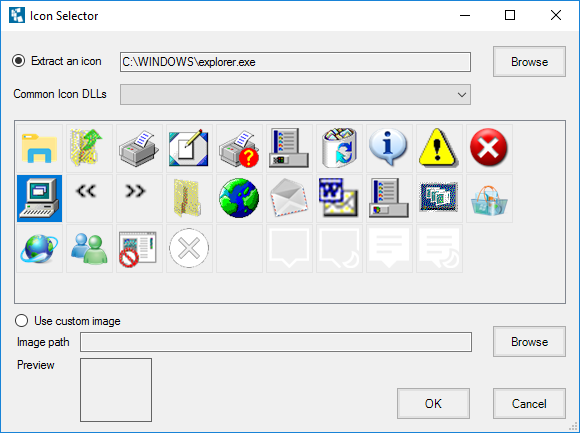Viewport: 580px width, 433px height.
Task: Maximize the Icon Selector window
Action: pyautogui.click(x=510, y=15)
